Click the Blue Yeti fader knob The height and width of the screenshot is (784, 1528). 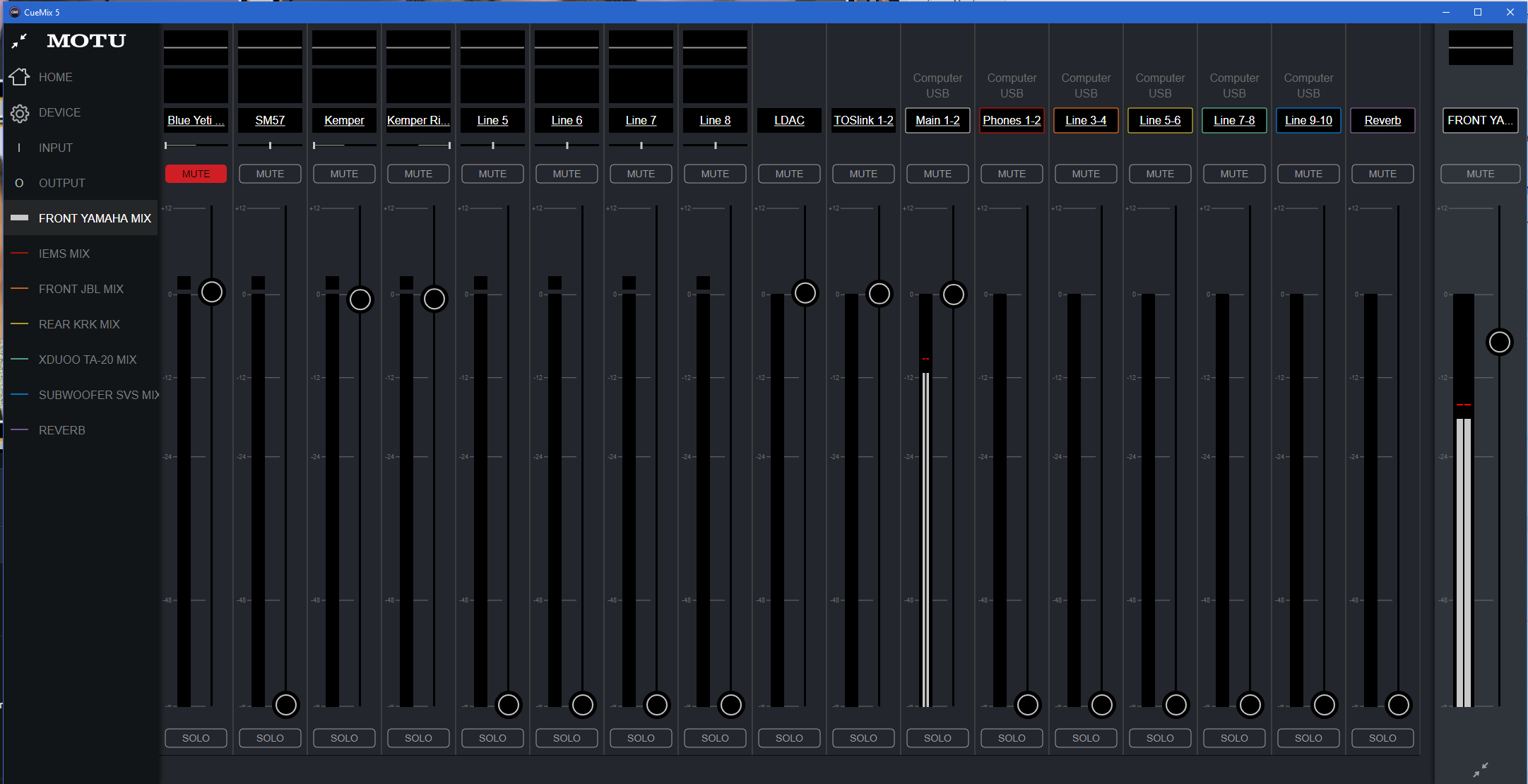point(212,292)
